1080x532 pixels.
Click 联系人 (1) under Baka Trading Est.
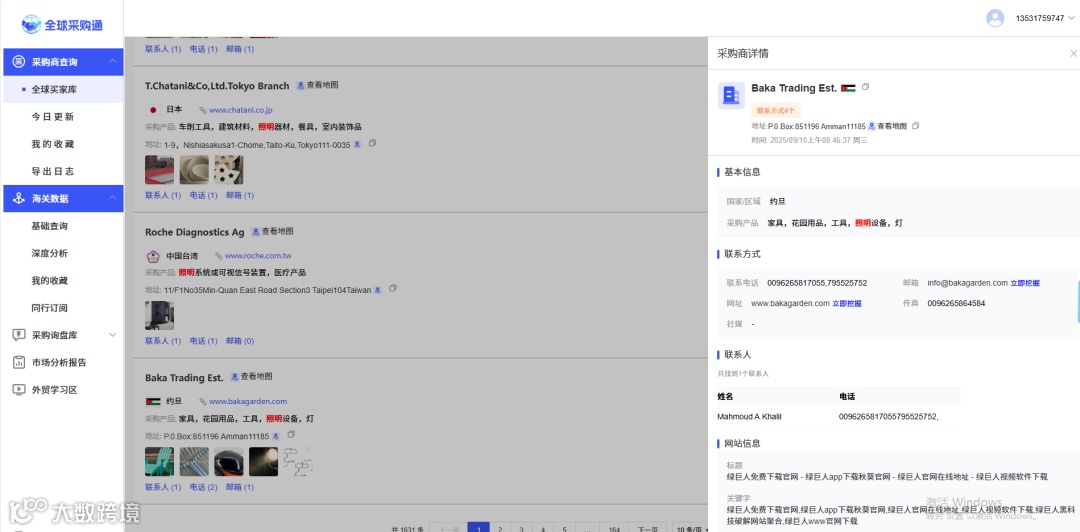pyautogui.click(x=163, y=487)
